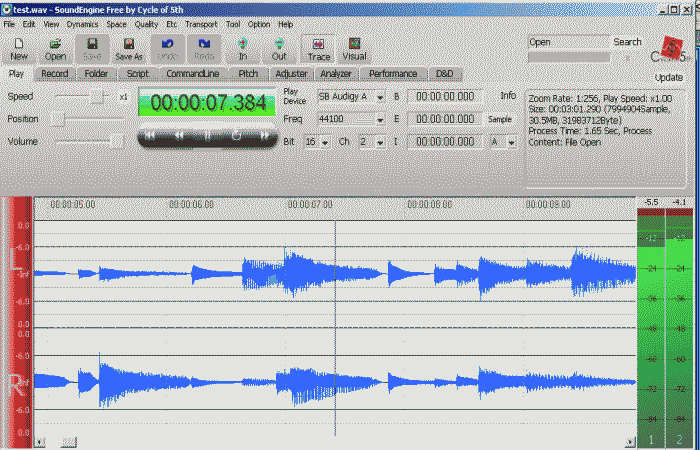Viewport: 700px width, 450px height.
Task: Click the Save As toolbar icon
Action: click(129, 49)
